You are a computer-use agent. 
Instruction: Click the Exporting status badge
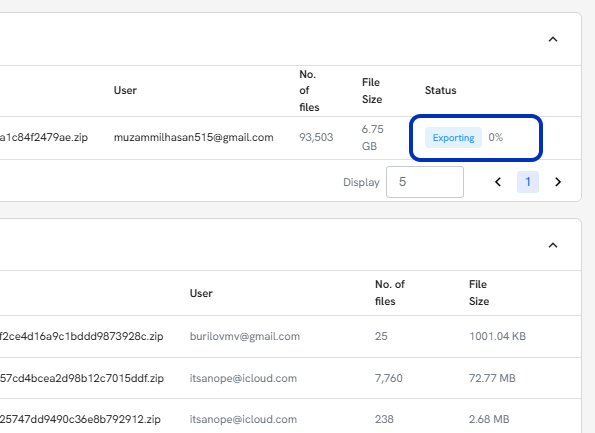pyautogui.click(x=453, y=137)
